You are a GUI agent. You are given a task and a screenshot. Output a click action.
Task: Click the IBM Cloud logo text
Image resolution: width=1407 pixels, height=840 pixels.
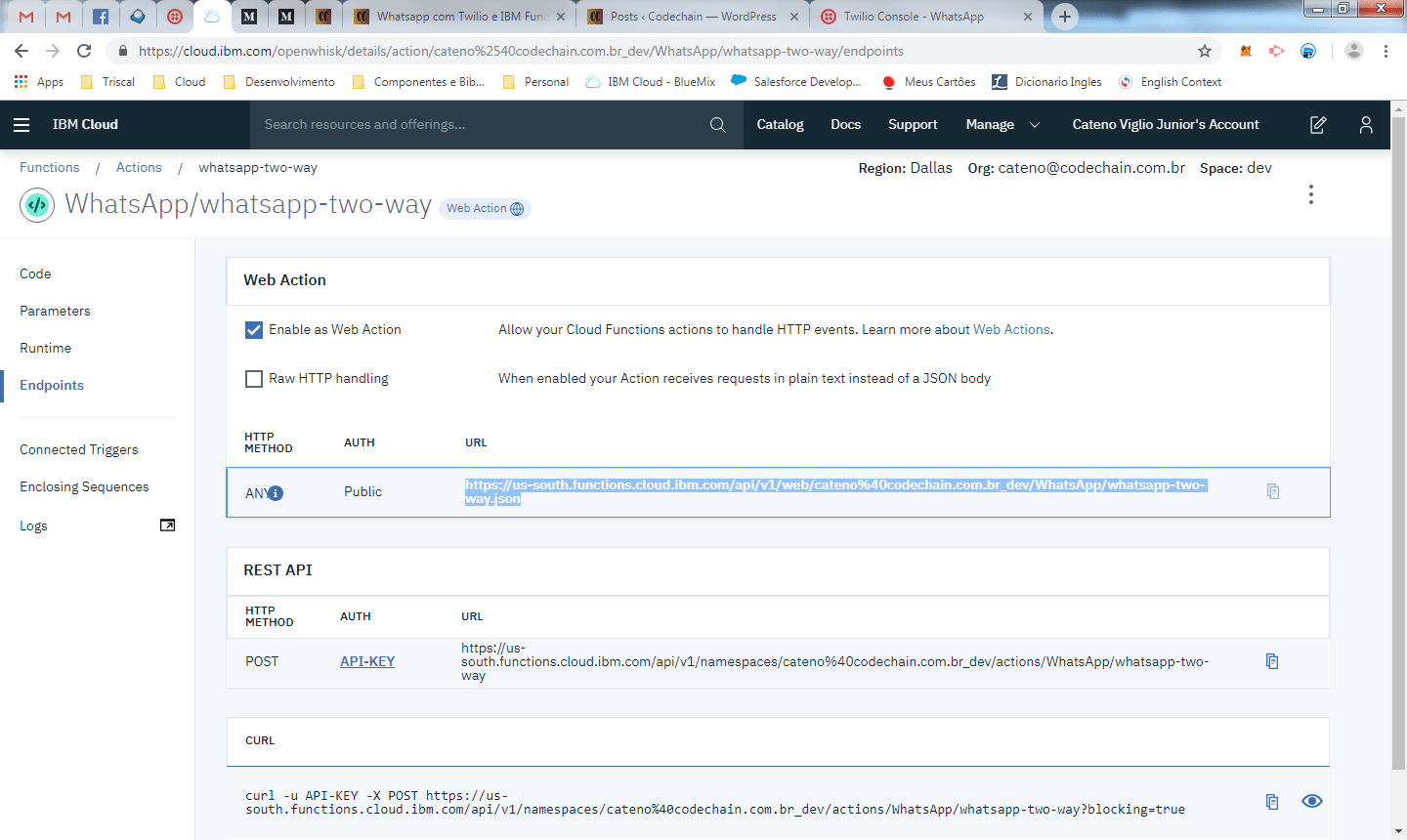(x=85, y=125)
